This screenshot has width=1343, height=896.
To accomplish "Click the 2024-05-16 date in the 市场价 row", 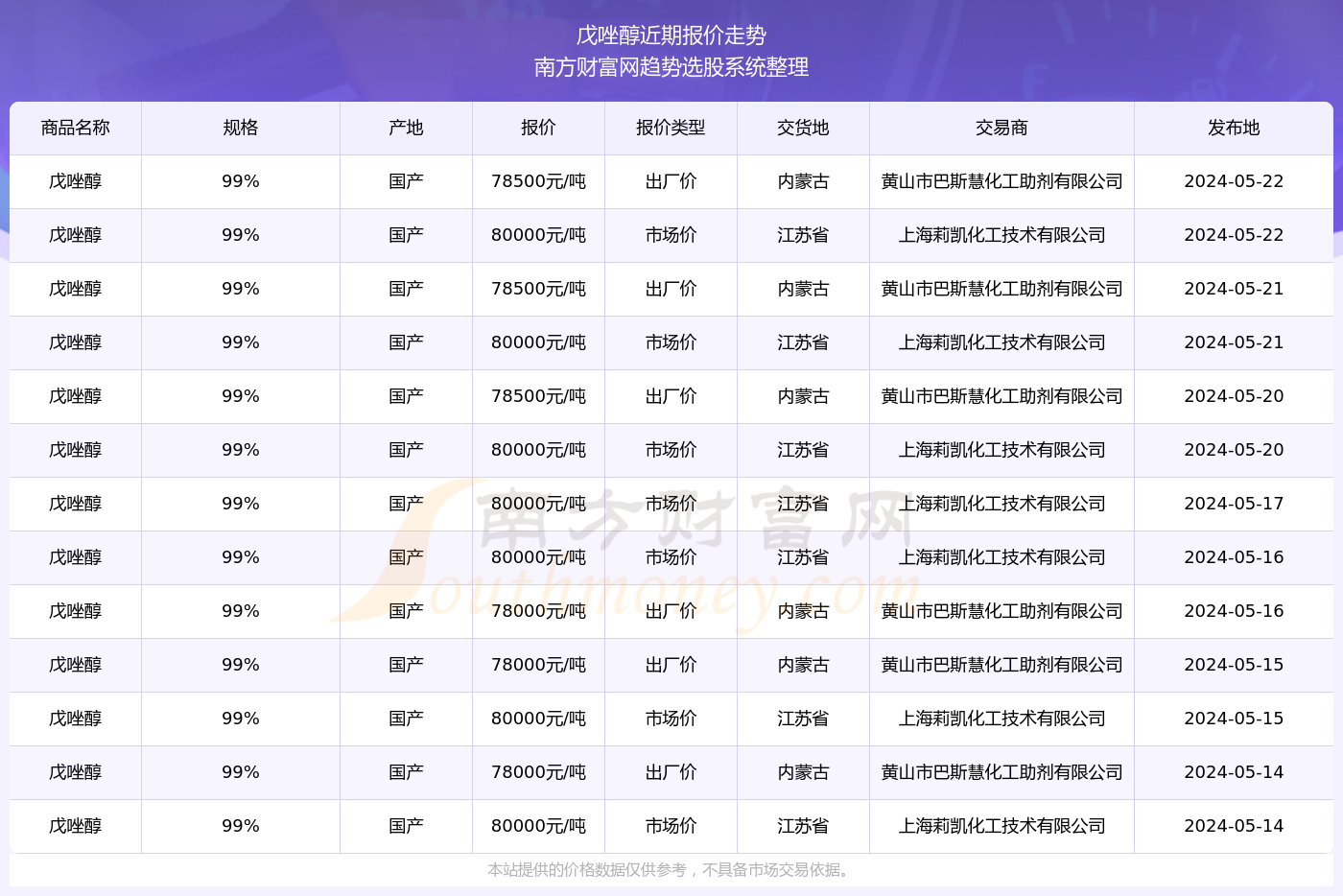I will pyautogui.click(x=1235, y=557).
